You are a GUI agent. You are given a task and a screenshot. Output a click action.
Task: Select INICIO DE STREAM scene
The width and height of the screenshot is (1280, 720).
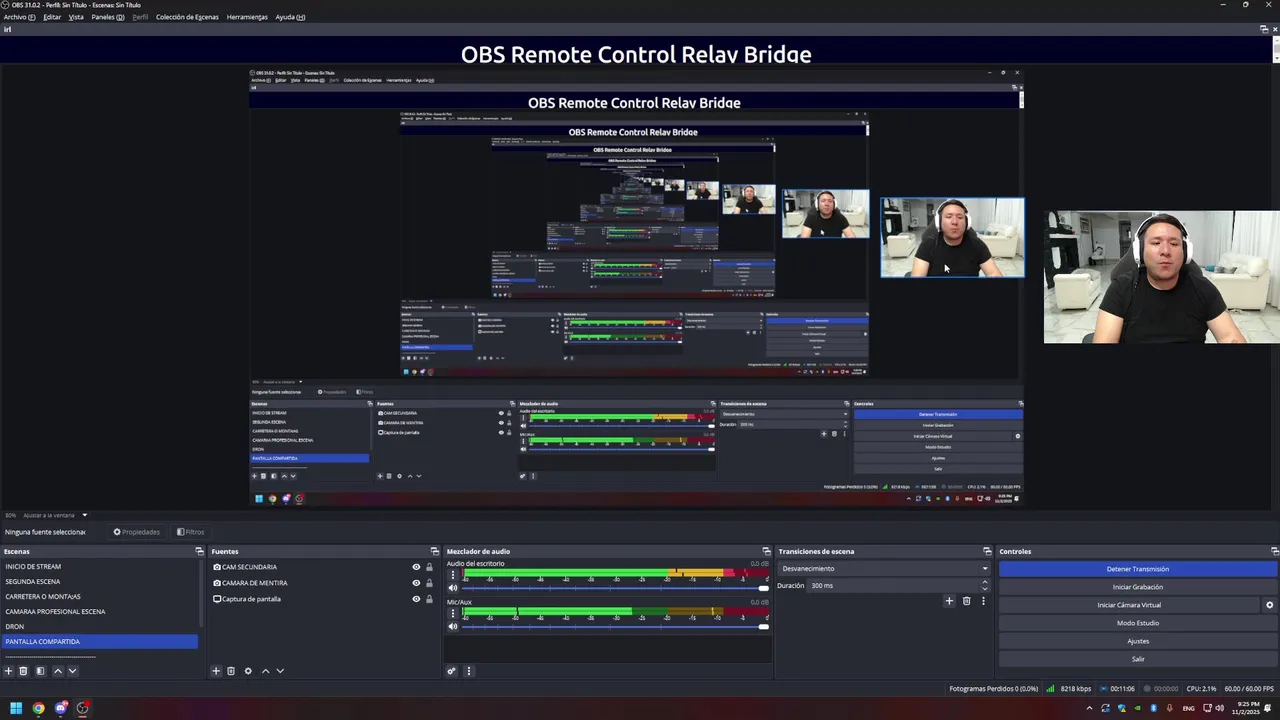[99, 566]
